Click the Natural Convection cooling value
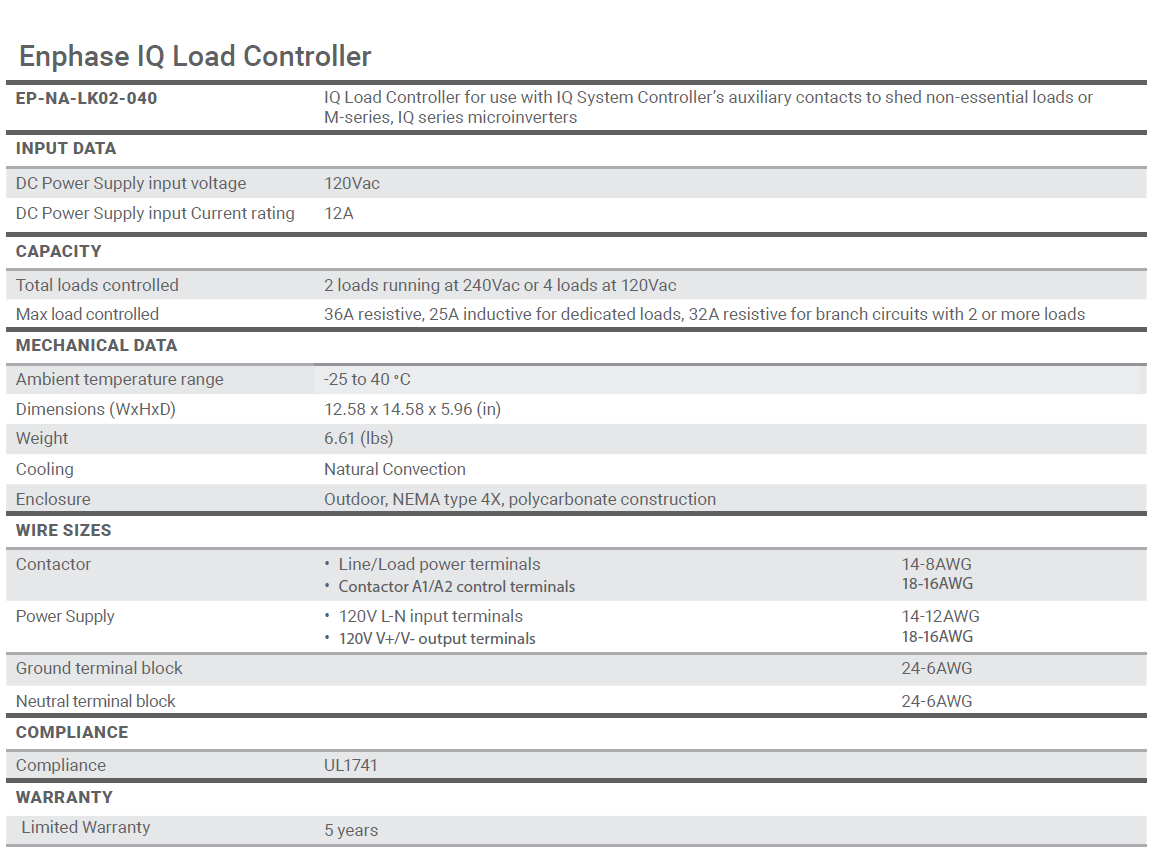 tap(395, 469)
